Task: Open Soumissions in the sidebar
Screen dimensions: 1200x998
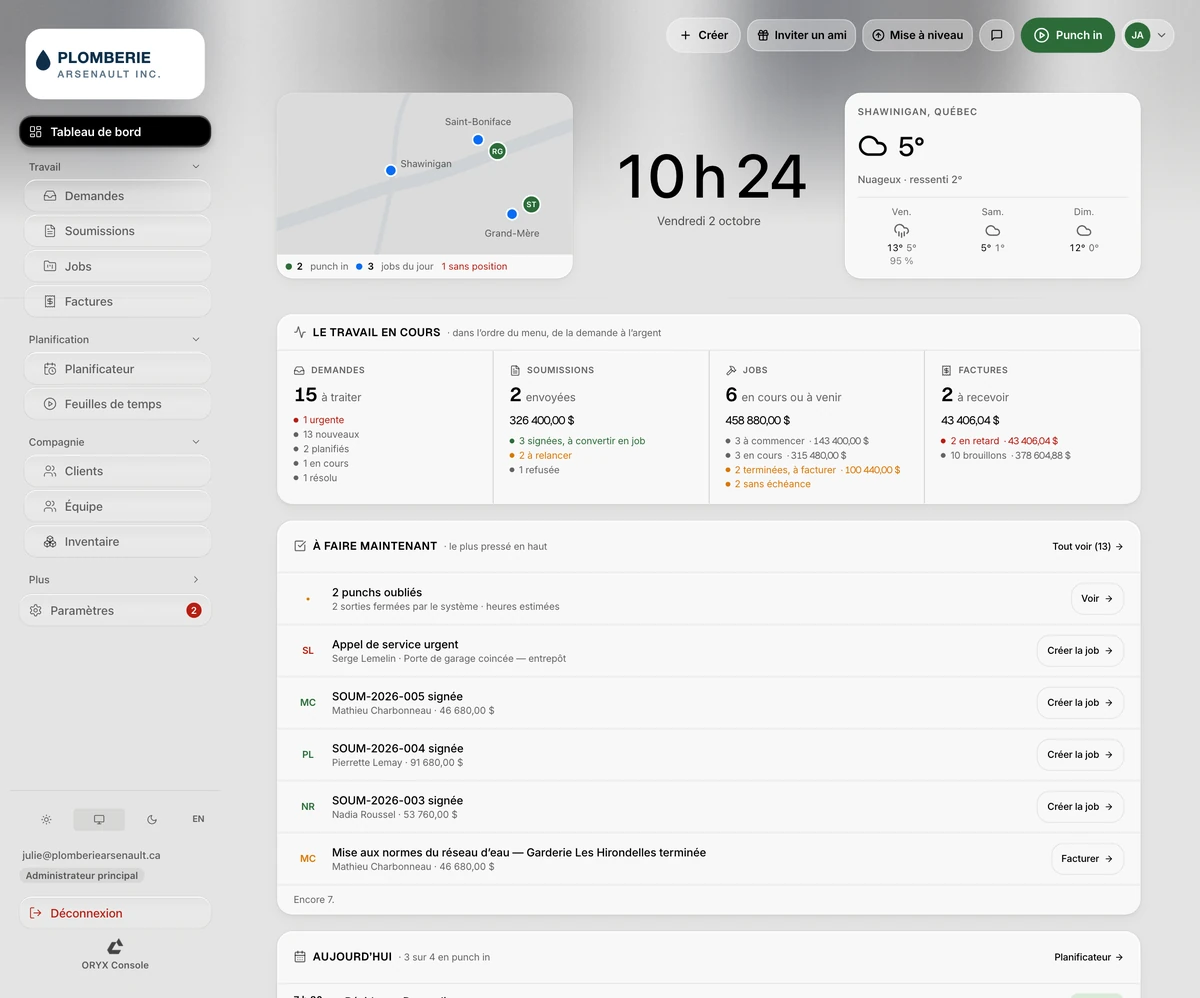Action: point(117,231)
